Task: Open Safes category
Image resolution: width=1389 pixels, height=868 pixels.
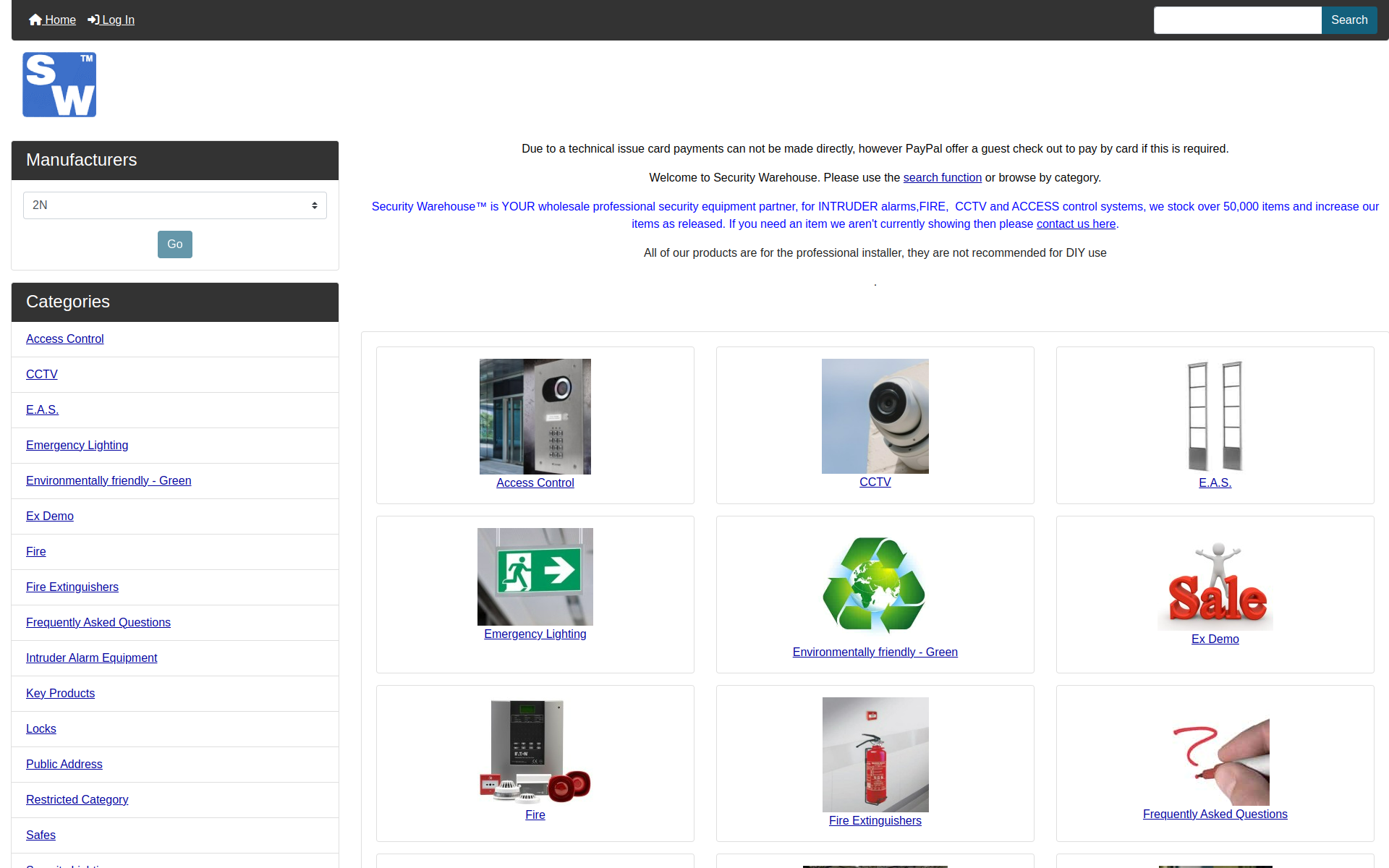Action: (x=41, y=835)
